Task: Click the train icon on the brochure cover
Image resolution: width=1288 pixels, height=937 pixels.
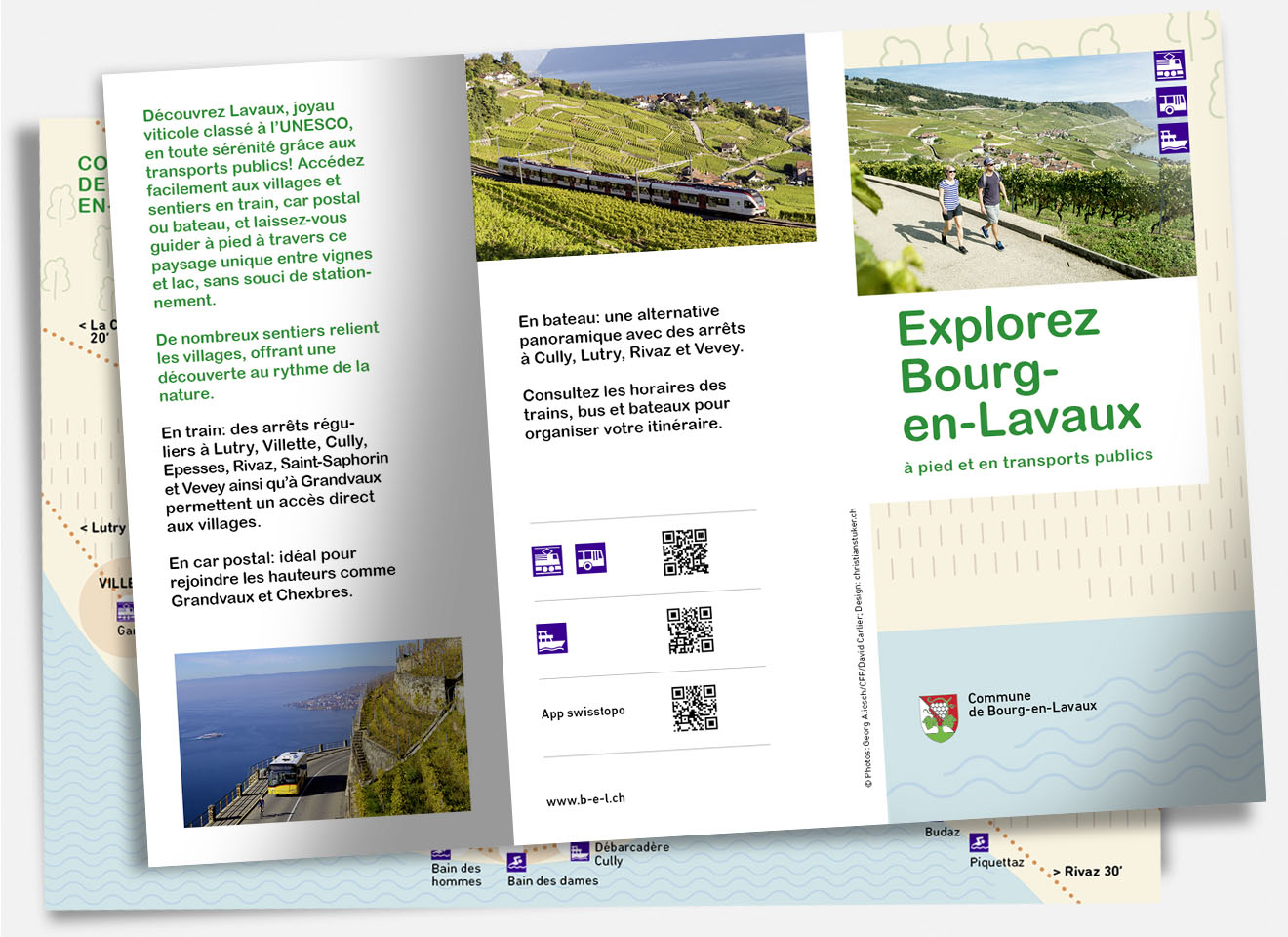Action: click(x=1169, y=65)
